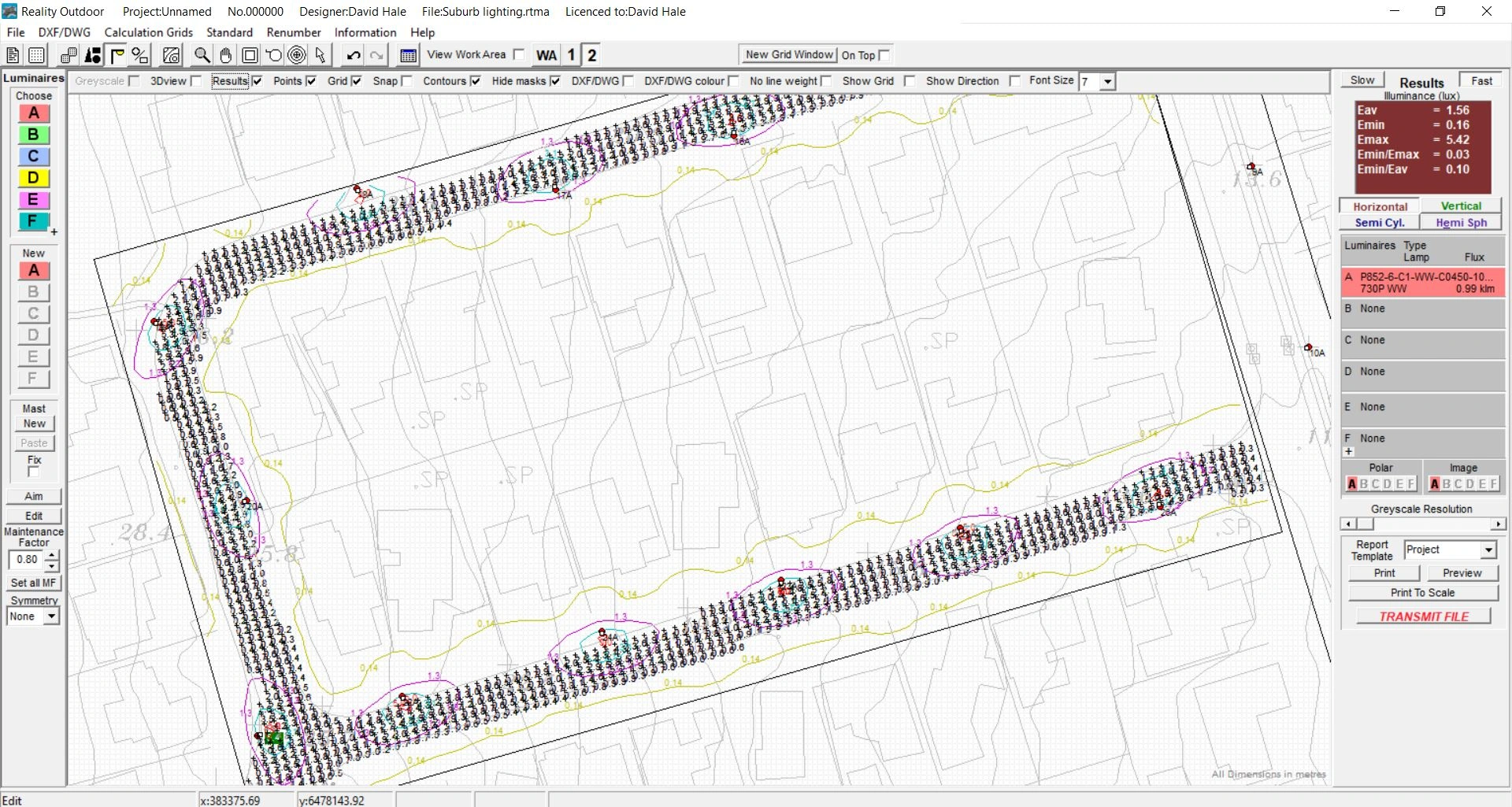The image size is (1512, 807).
Task: Click the percent symbol toolbar icon
Action: 140,55
